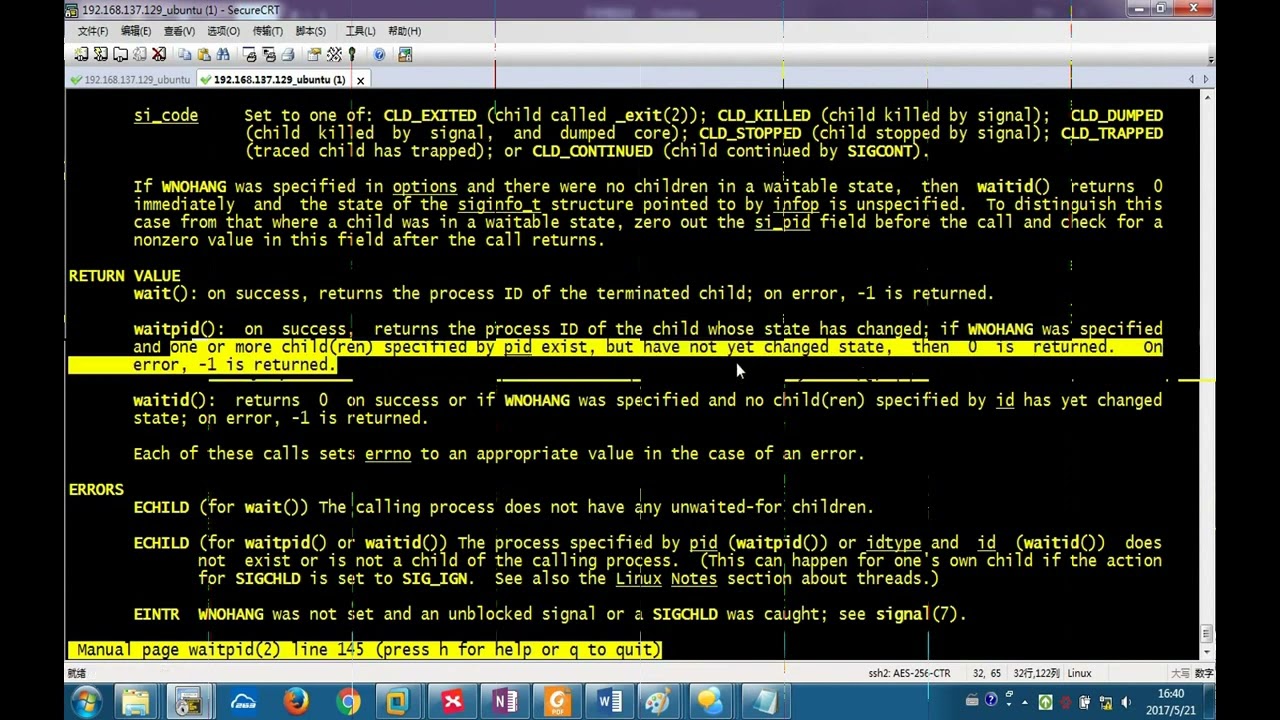The image size is (1280, 720).
Task: Open Google Chrome from the taskbar
Action: [x=348, y=702]
